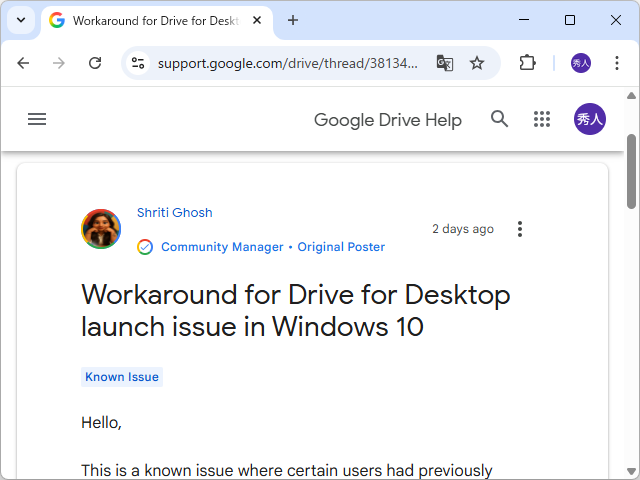640x480 pixels.
Task: Minimize the browser window
Action: click(x=524, y=20)
